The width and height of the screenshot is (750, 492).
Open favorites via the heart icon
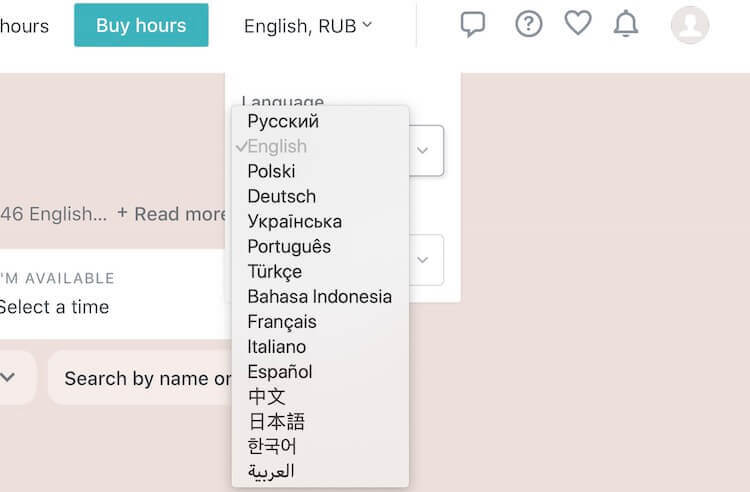[578, 24]
